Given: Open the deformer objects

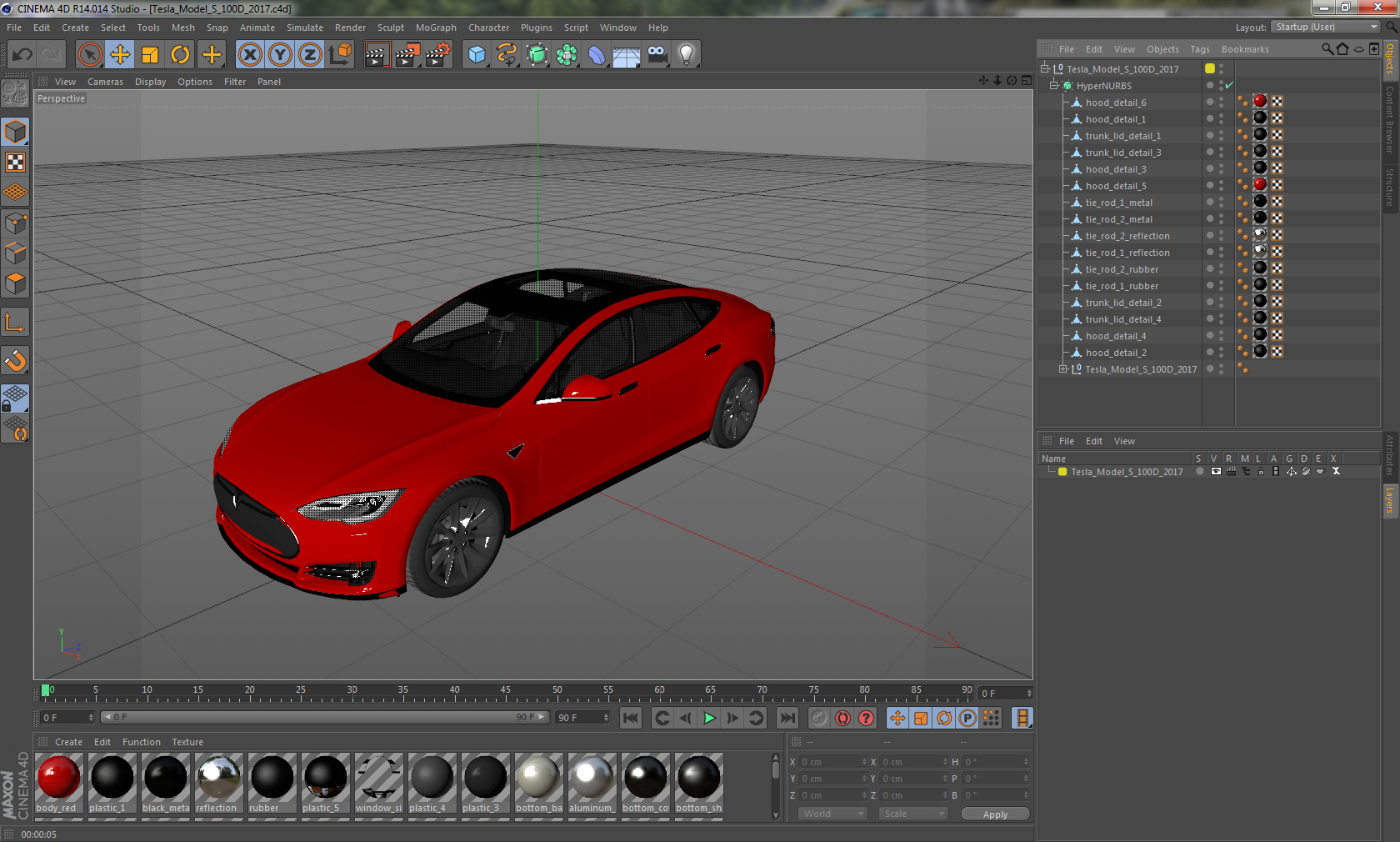Looking at the screenshot, I should 597,55.
